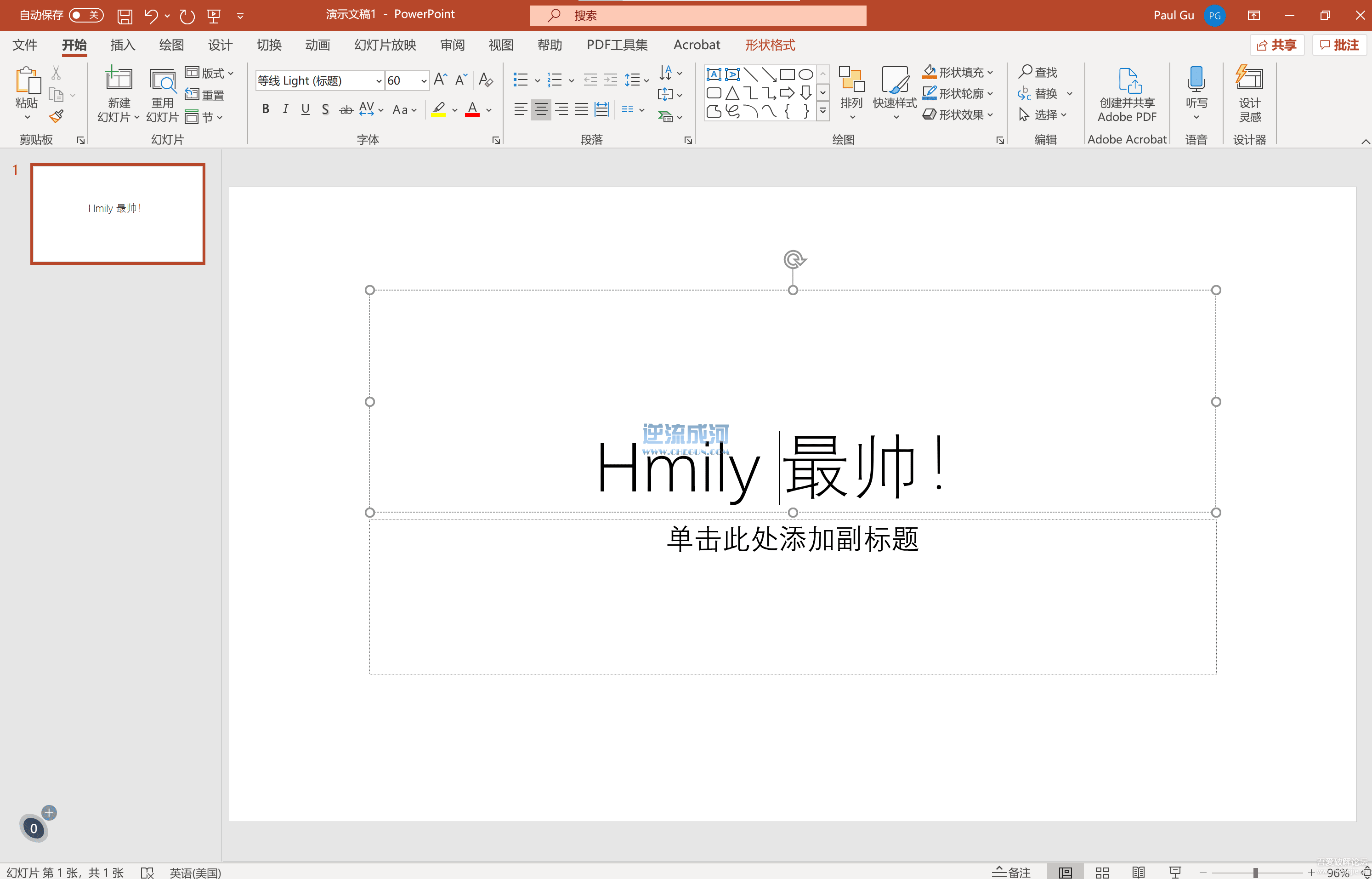Open the font name dropdown
The image size is (1372, 879).
378,80
